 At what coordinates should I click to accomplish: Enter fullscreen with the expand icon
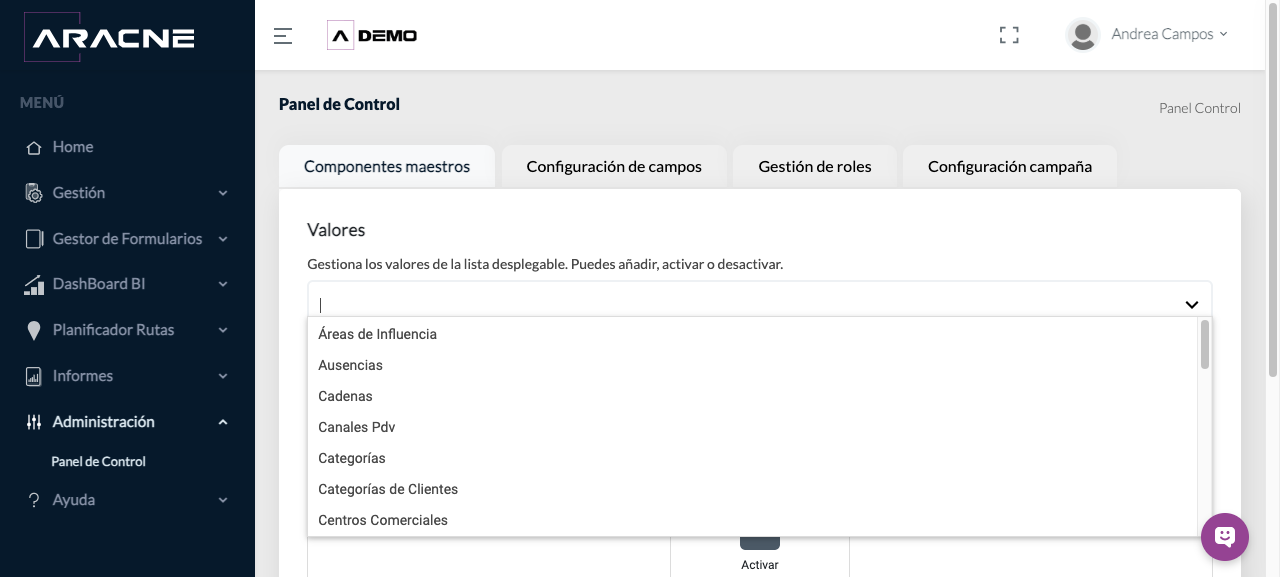click(x=1009, y=35)
